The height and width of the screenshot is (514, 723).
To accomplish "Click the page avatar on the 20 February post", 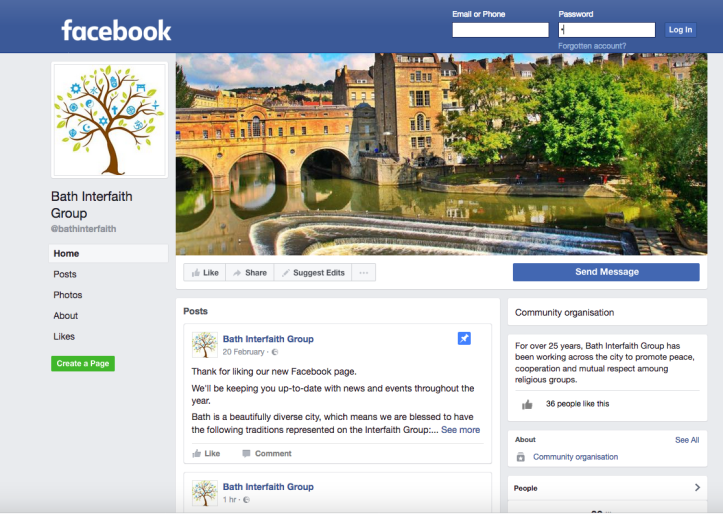I will [x=205, y=345].
